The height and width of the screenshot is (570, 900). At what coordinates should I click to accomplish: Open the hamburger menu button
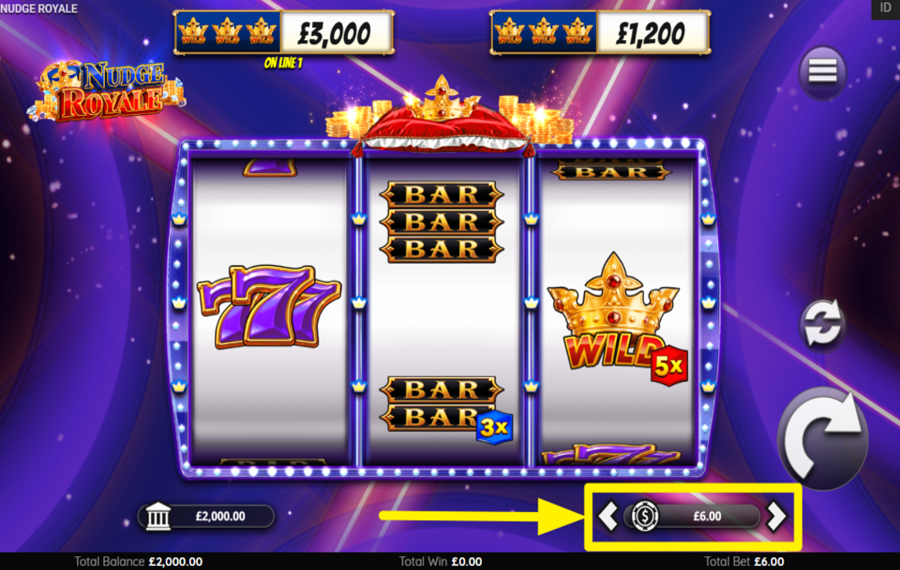(823, 72)
